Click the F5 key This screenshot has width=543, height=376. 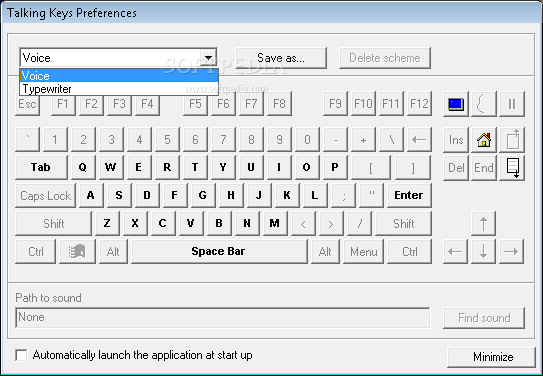coord(195,104)
